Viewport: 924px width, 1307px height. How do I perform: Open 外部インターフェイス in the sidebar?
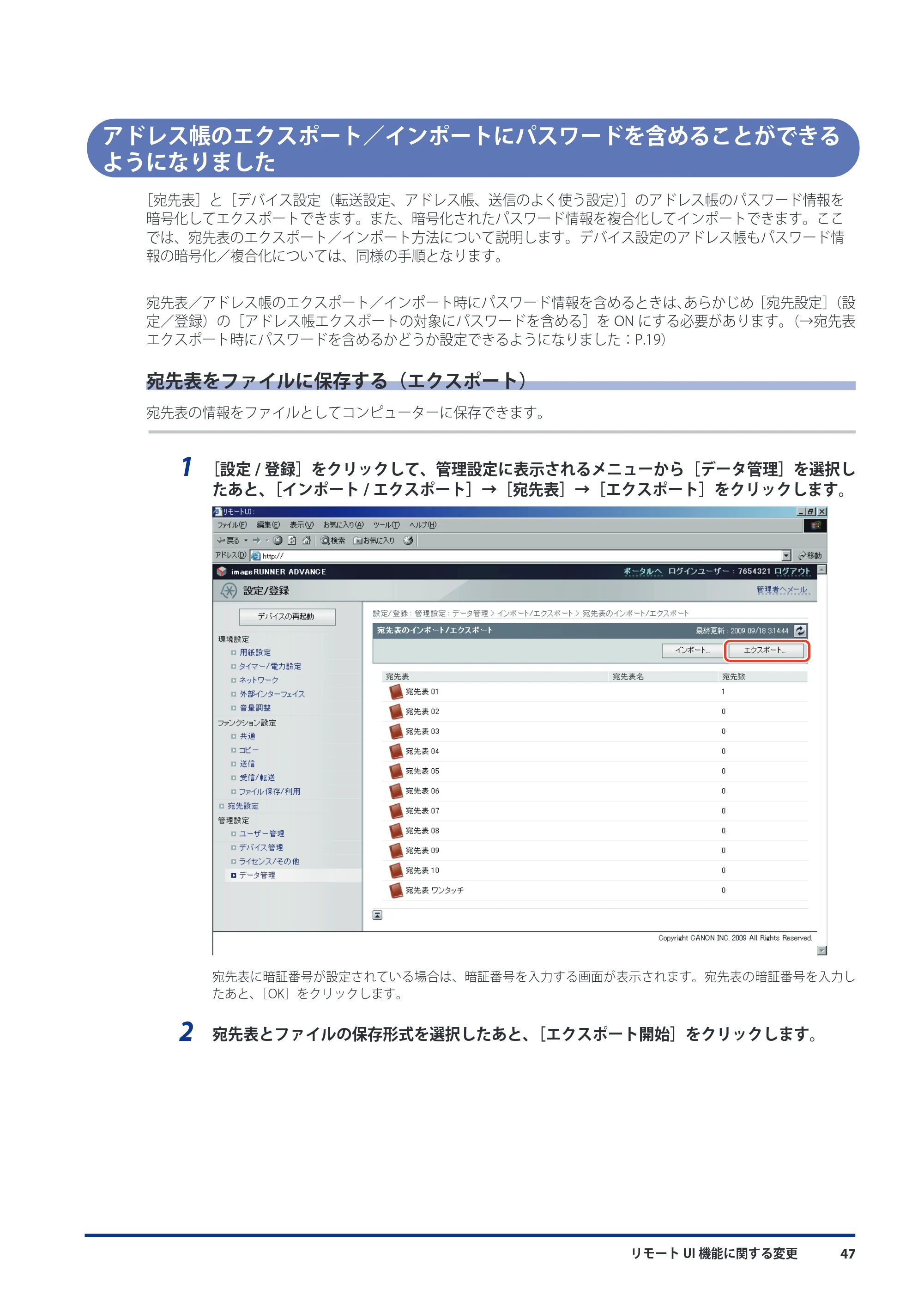[x=272, y=694]
